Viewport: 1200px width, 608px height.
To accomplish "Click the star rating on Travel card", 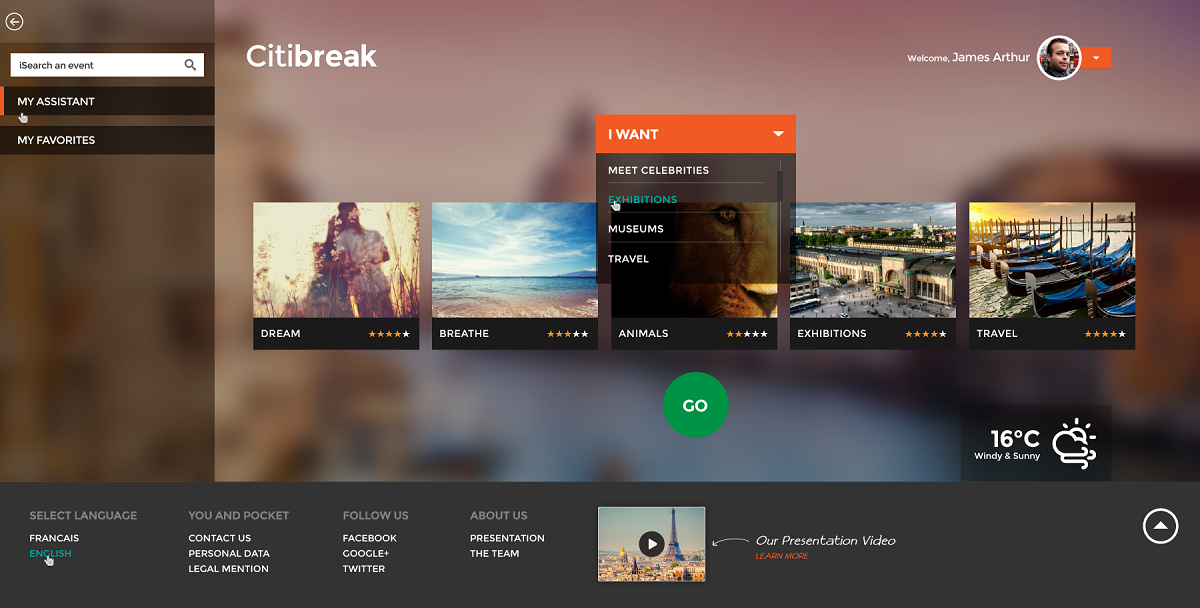I will (x=1105, y=334).
